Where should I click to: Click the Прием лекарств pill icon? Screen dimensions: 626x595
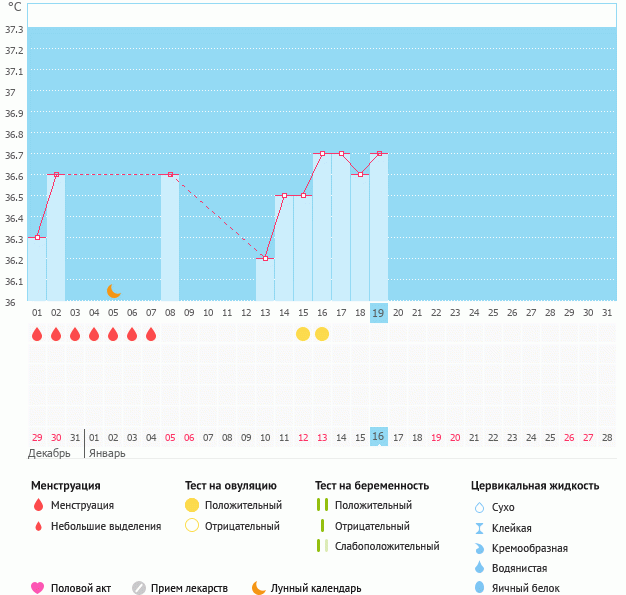[139, 588]
